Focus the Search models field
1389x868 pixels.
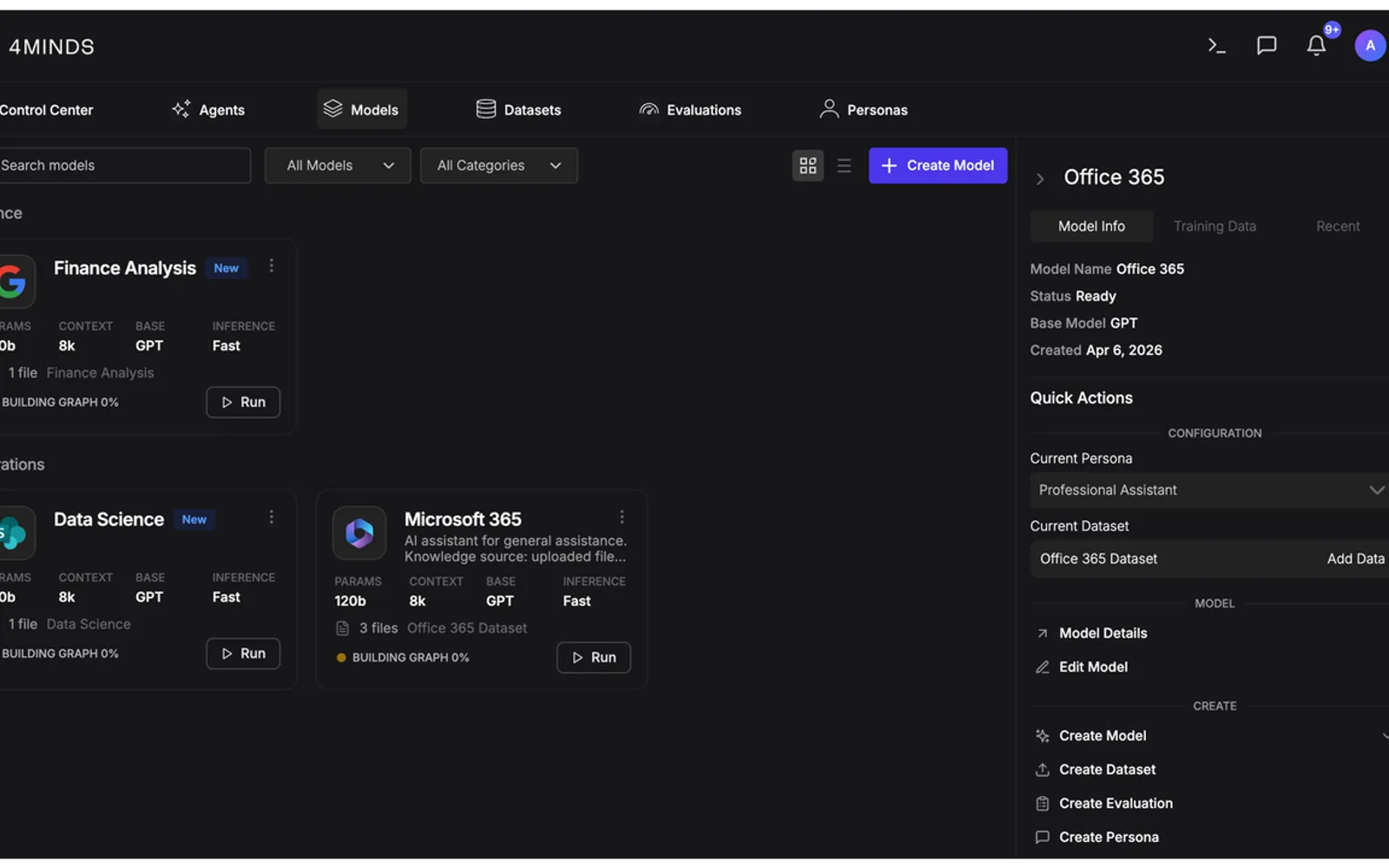(125, 166)
